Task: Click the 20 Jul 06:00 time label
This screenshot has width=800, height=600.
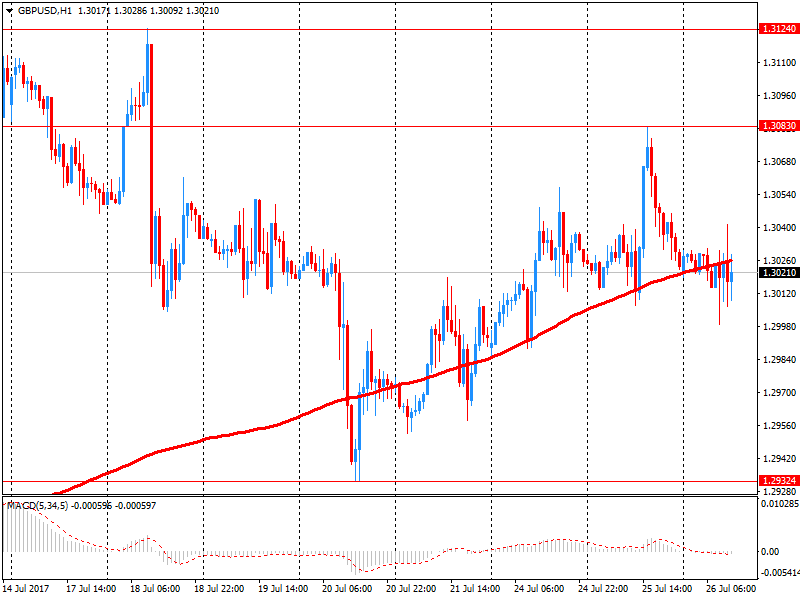Action: tap(347, 588)
